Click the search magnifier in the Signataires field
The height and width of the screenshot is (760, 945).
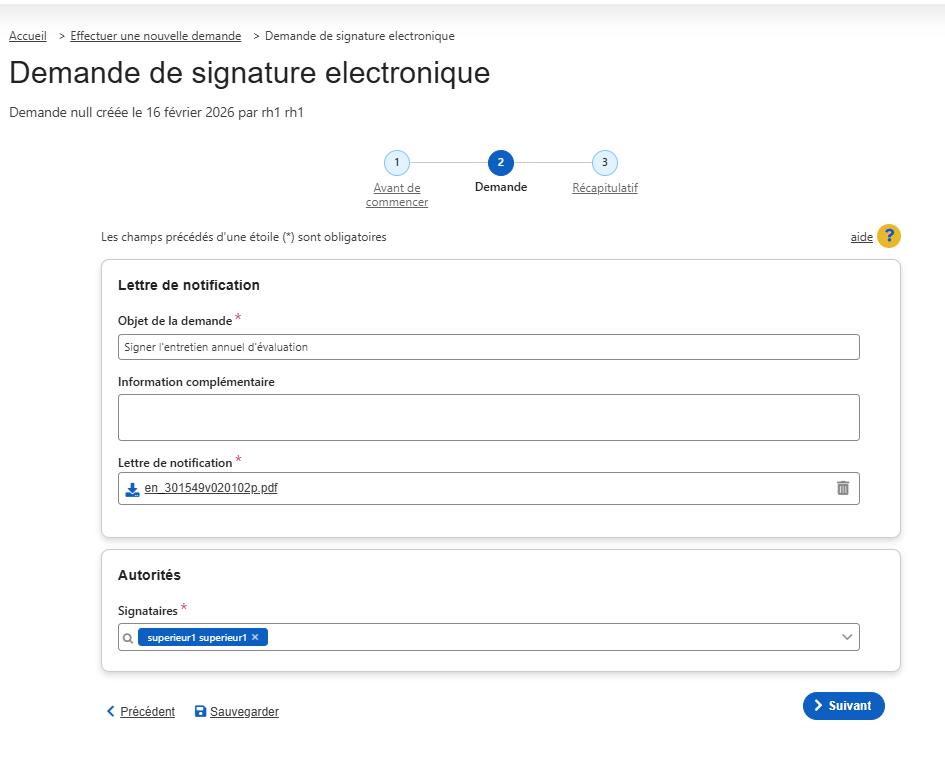pos(127,637)
